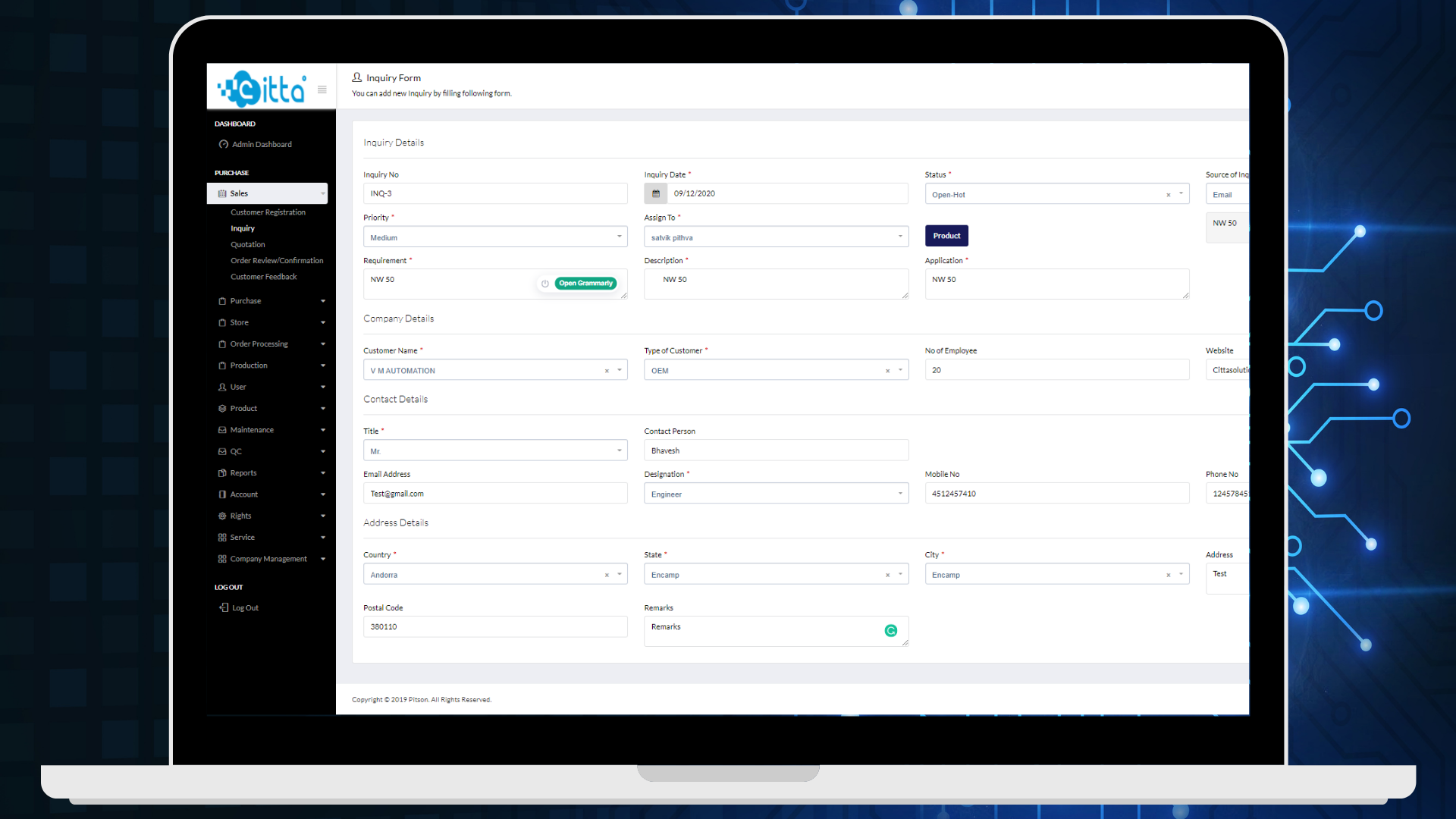Clear the Type of Customer OEM selection
1456x819 pixels.
[x=887, y=371]
